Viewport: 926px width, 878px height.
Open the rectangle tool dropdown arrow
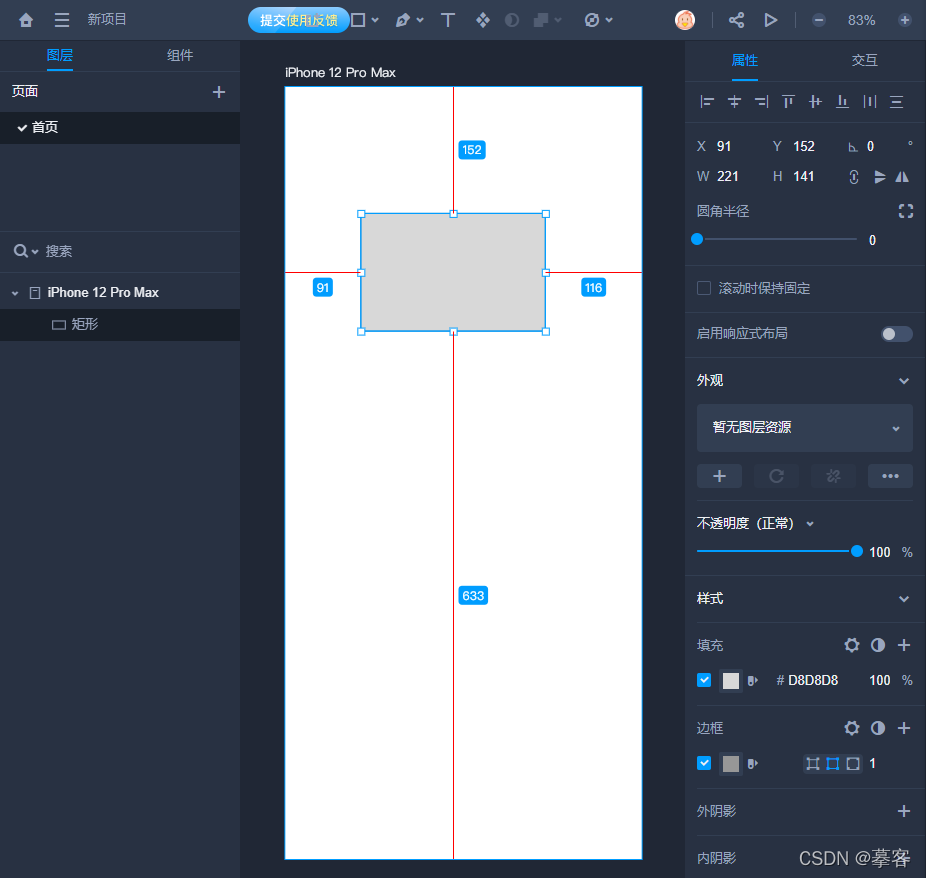375,20
